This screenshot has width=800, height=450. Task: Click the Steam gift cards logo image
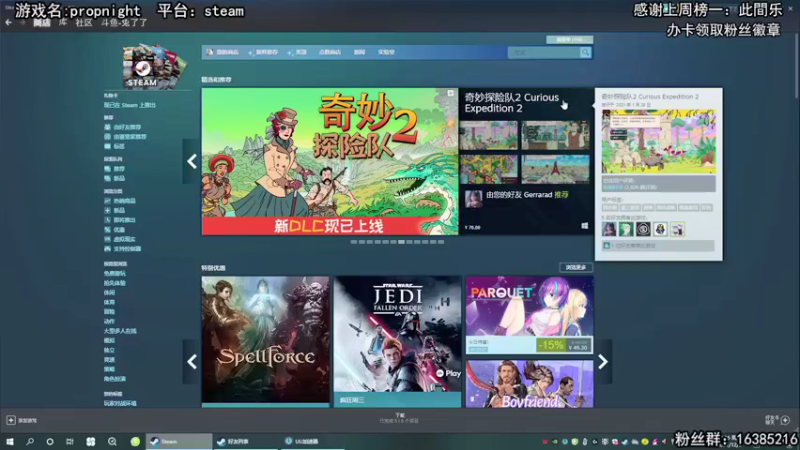pyautogui.click(x=155, y=66)
